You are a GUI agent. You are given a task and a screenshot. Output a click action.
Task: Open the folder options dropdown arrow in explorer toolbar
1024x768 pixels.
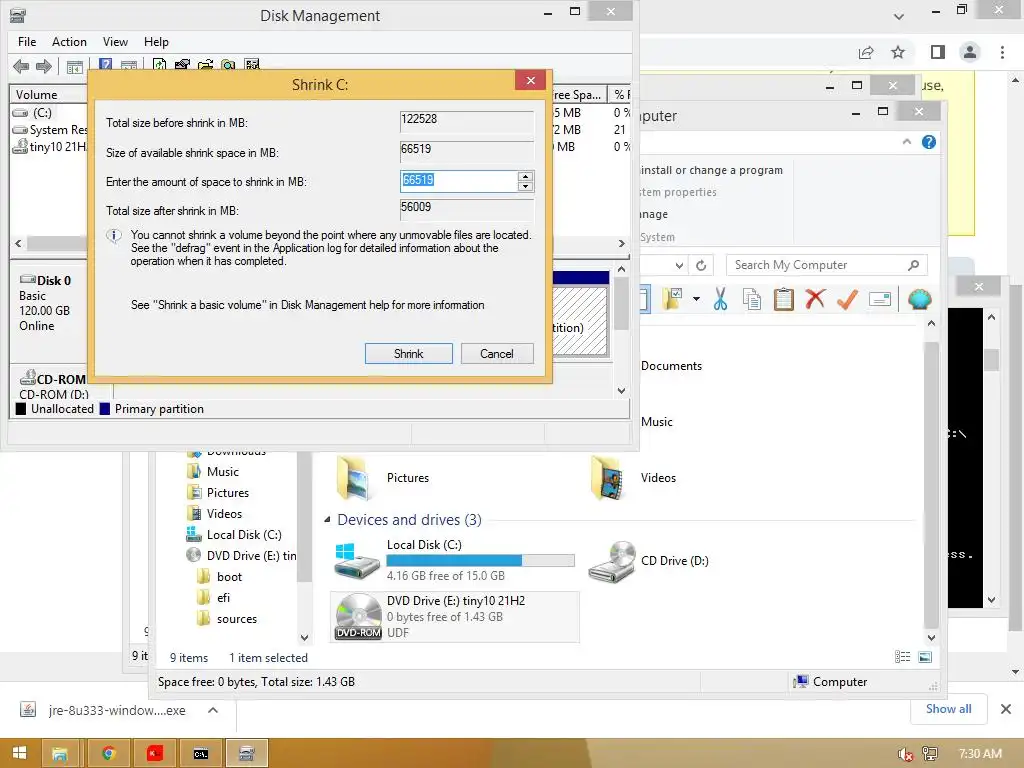[x=696, y=299]
